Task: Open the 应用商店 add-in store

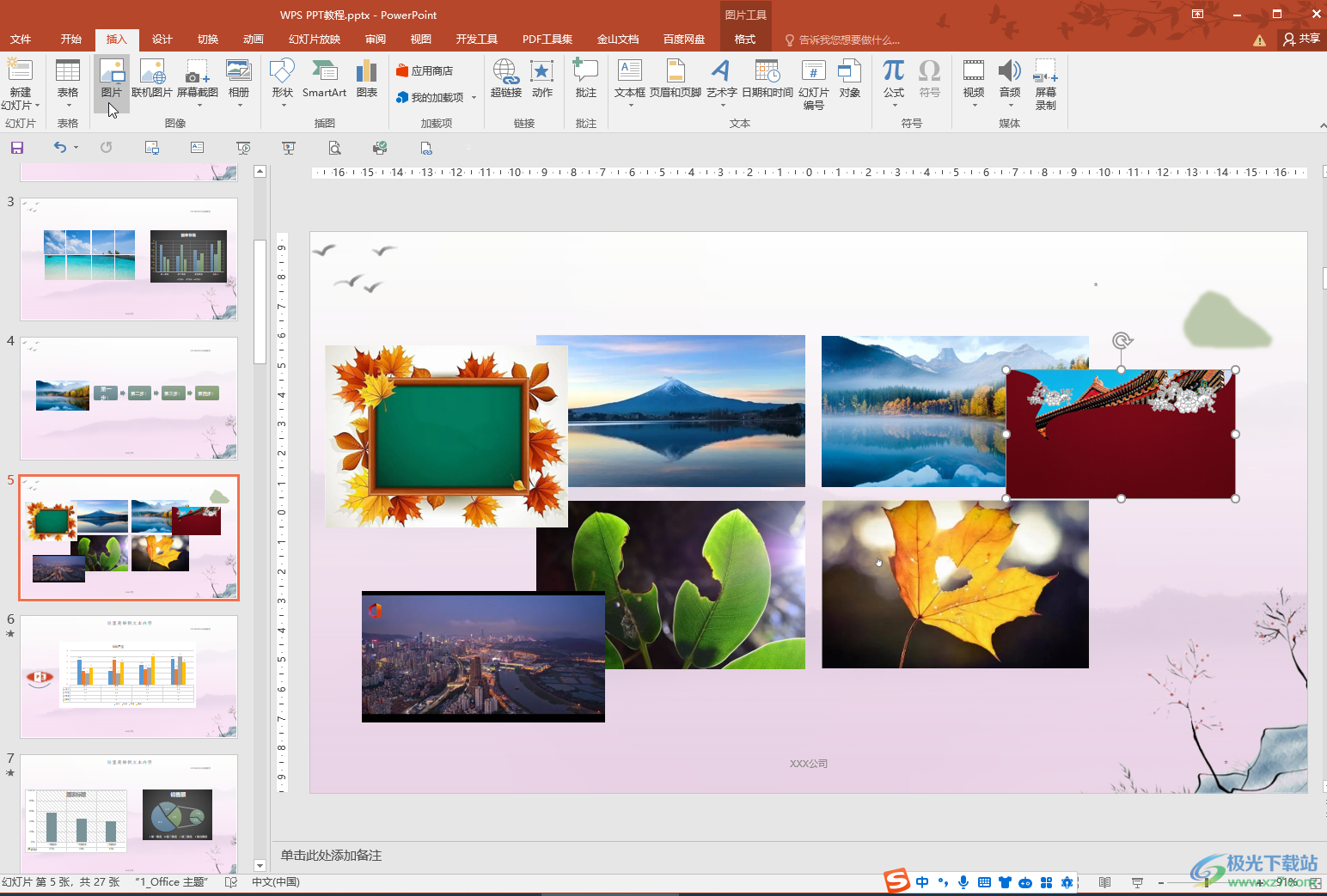Action: [x=425, y=70]
